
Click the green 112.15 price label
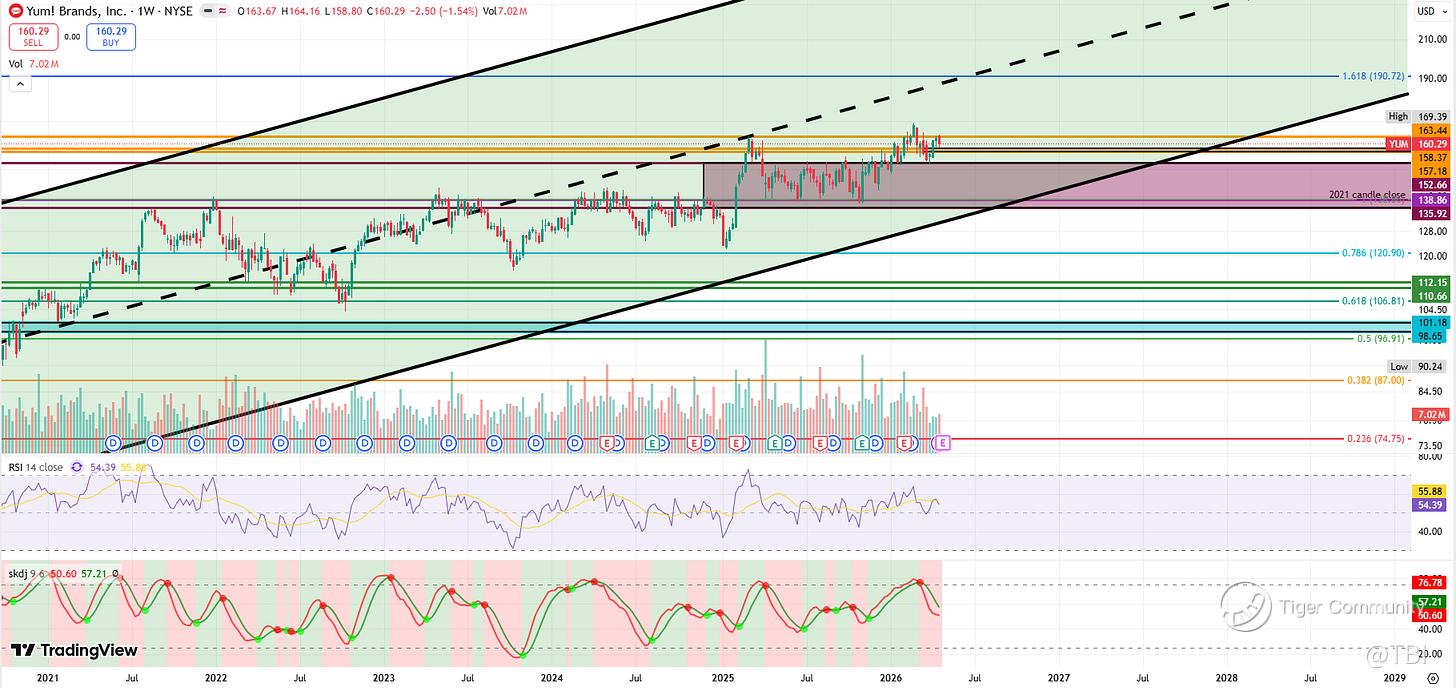pos(1431,283)
